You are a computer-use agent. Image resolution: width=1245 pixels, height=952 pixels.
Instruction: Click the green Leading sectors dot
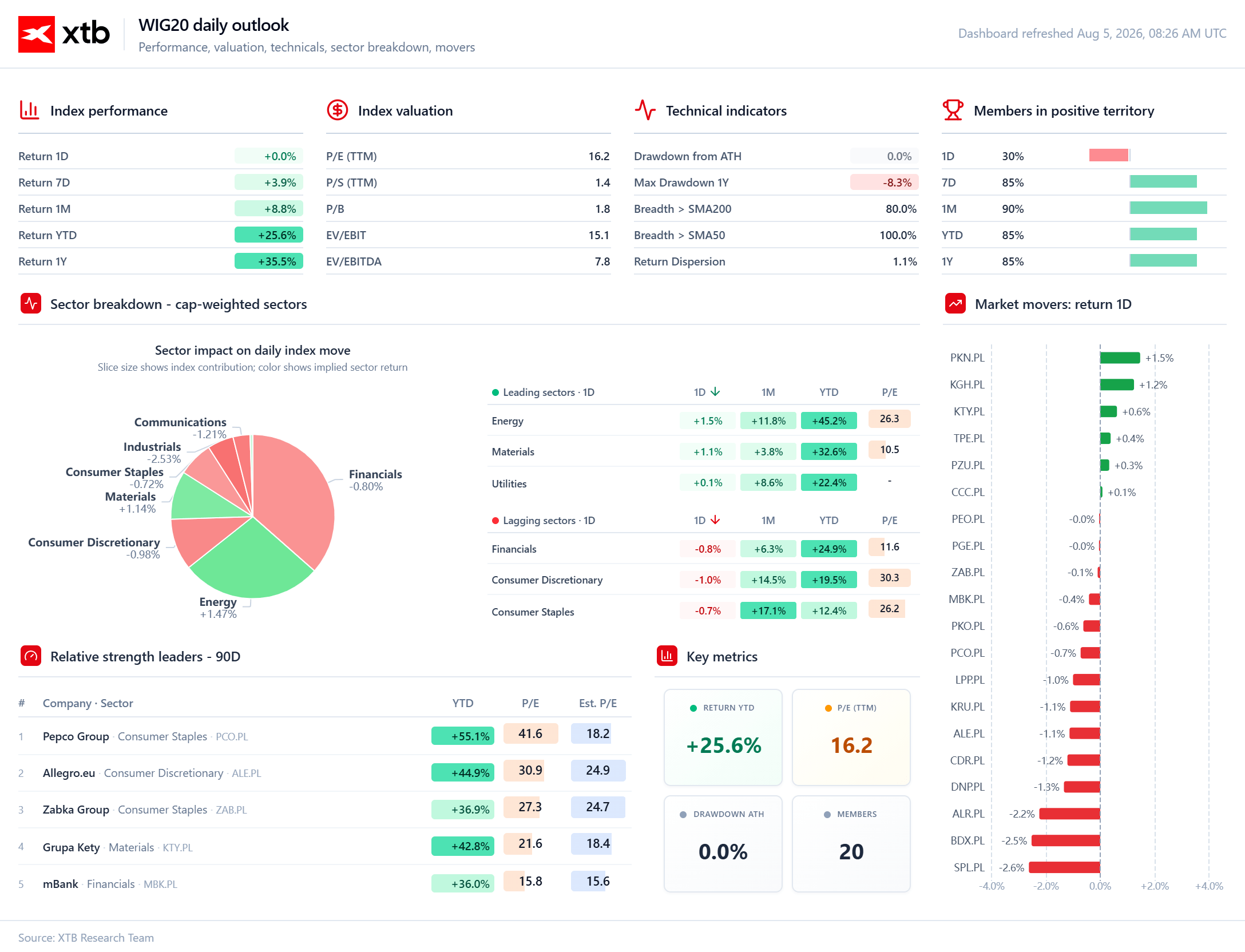coord(495,392)
